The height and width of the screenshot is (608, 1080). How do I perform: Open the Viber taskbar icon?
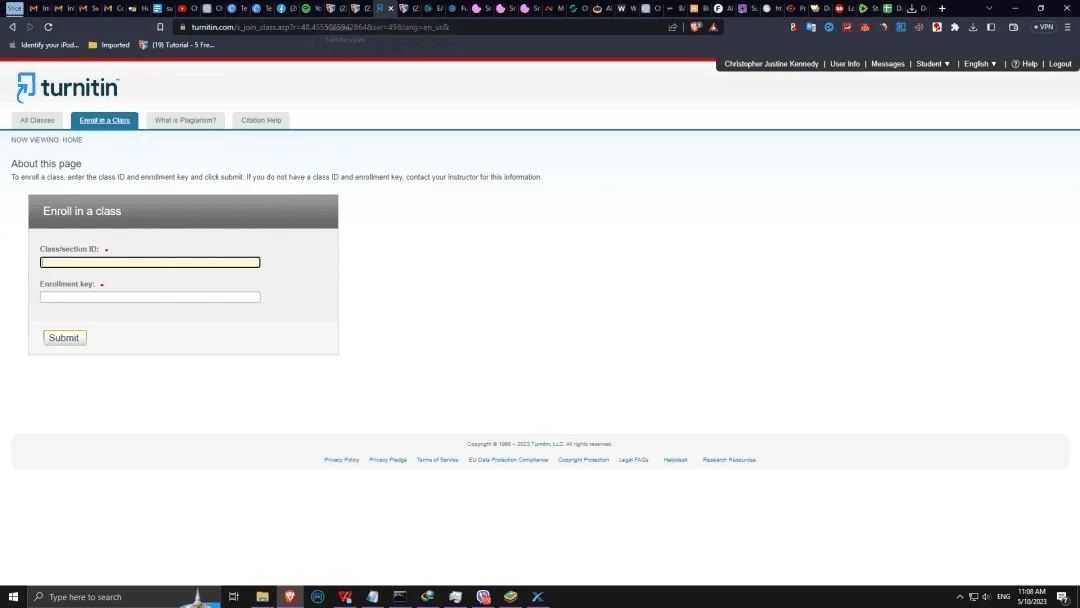(x=483, y=596)
